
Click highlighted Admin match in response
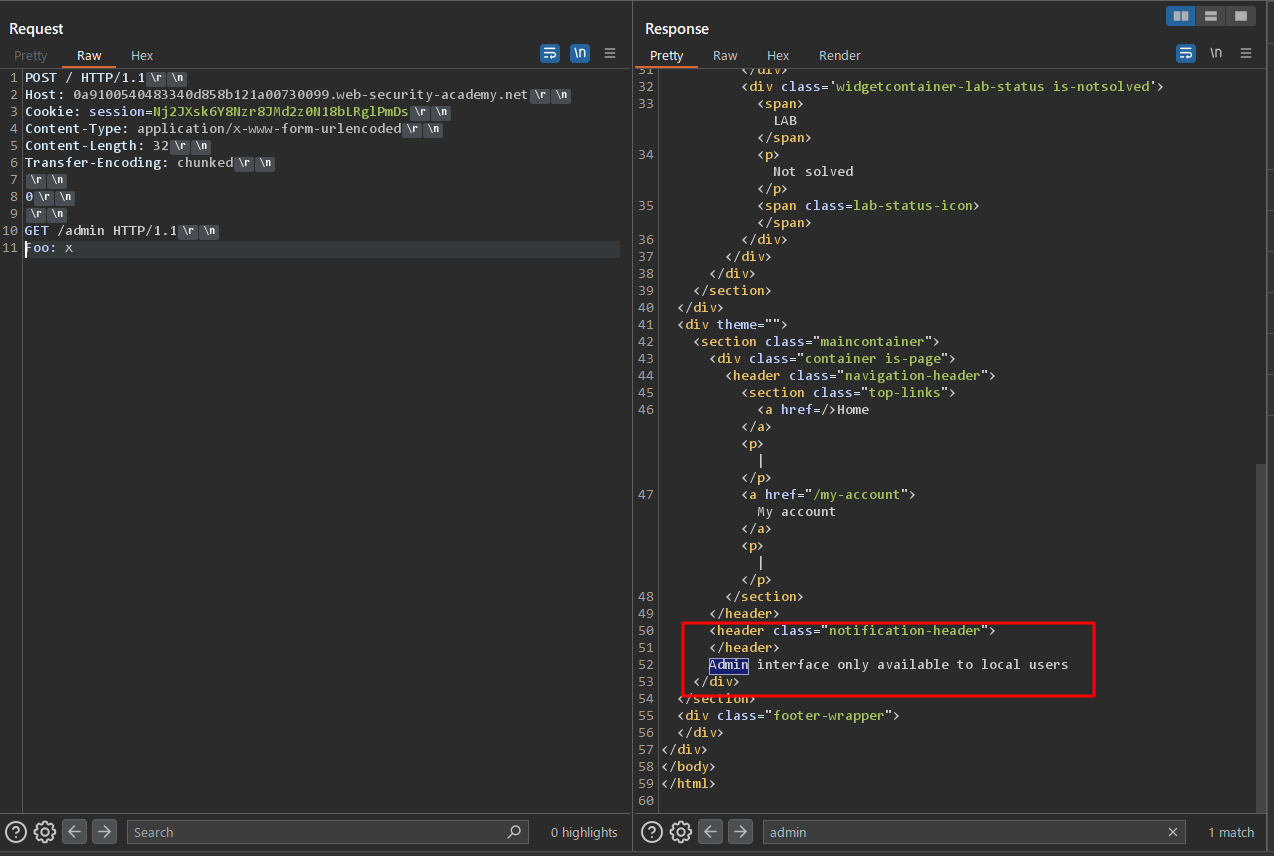pos(728,664)
